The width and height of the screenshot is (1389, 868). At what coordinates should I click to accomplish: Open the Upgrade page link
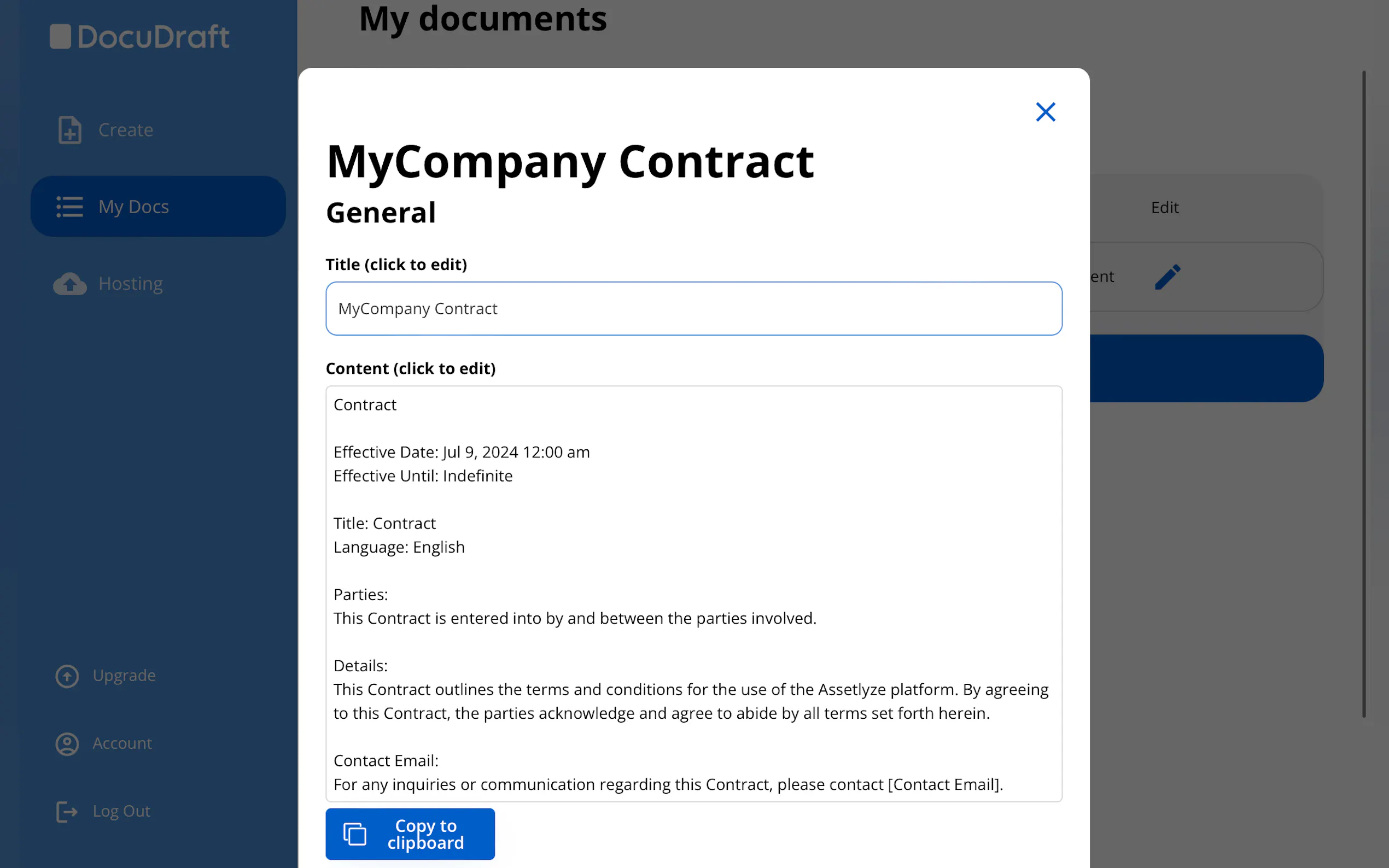(x=124, y=676)
